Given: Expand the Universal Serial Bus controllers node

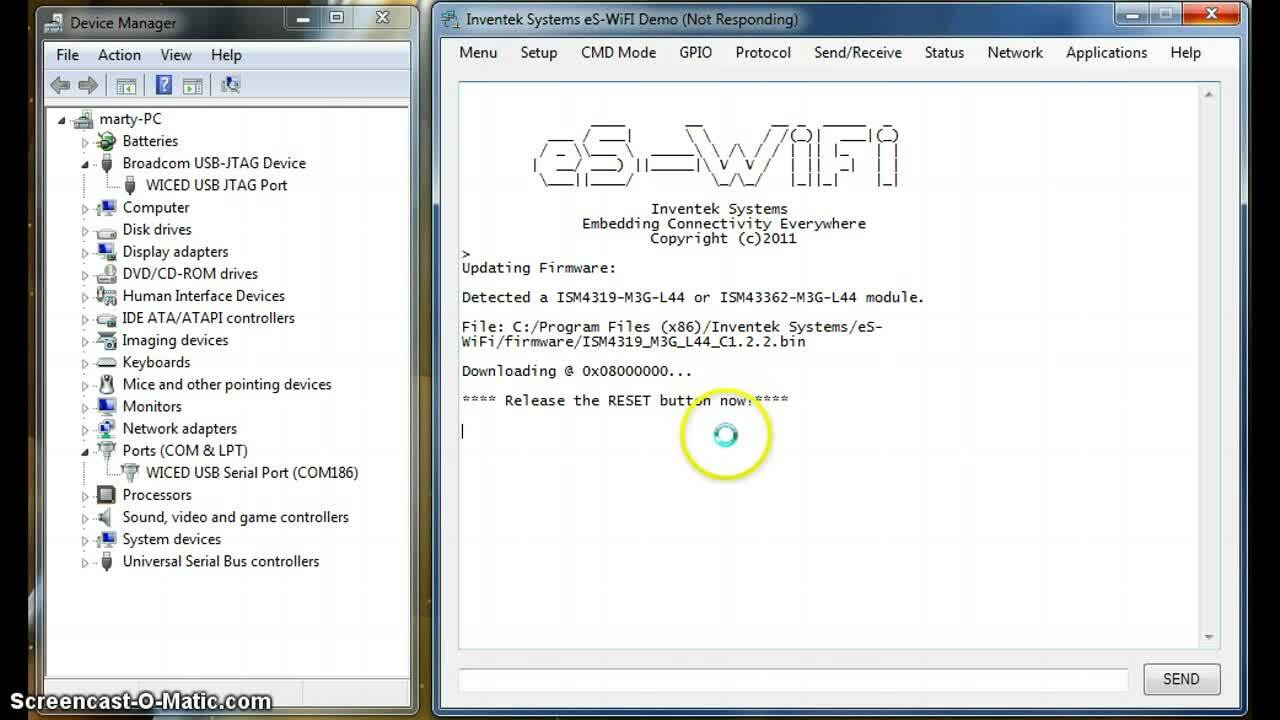Looking at the screenshot, I should [85, 561].
